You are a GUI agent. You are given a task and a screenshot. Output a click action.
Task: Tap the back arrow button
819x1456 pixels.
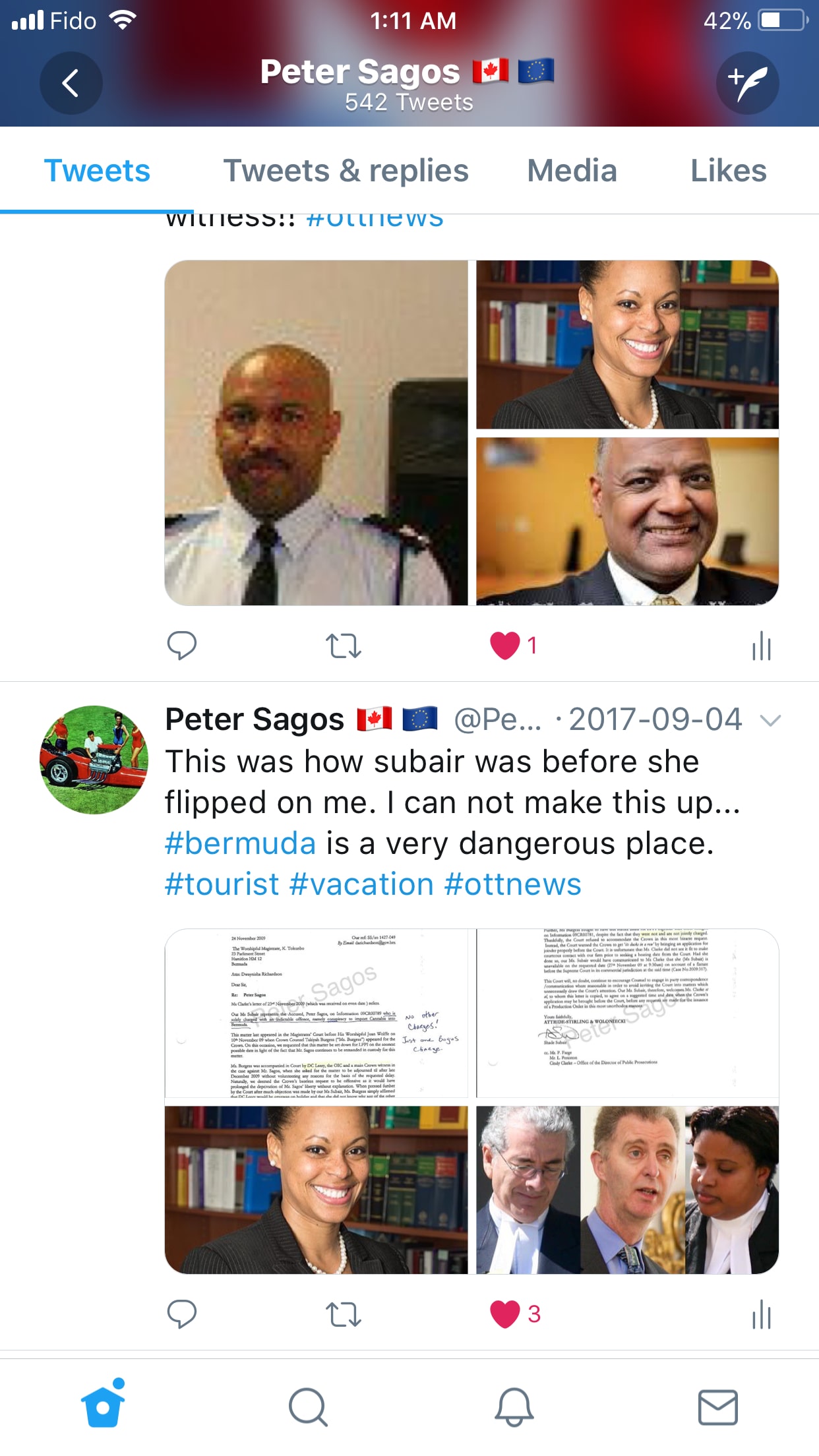click(x=71, y=83)
